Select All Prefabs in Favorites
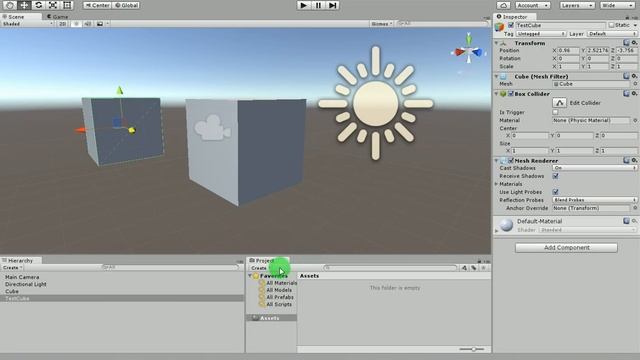This screenshot has width=640, height=360. [x=280, y=297]
